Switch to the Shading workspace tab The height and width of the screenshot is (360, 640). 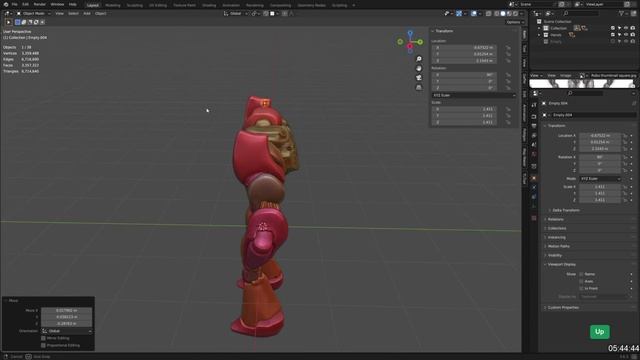pos(209,5)
